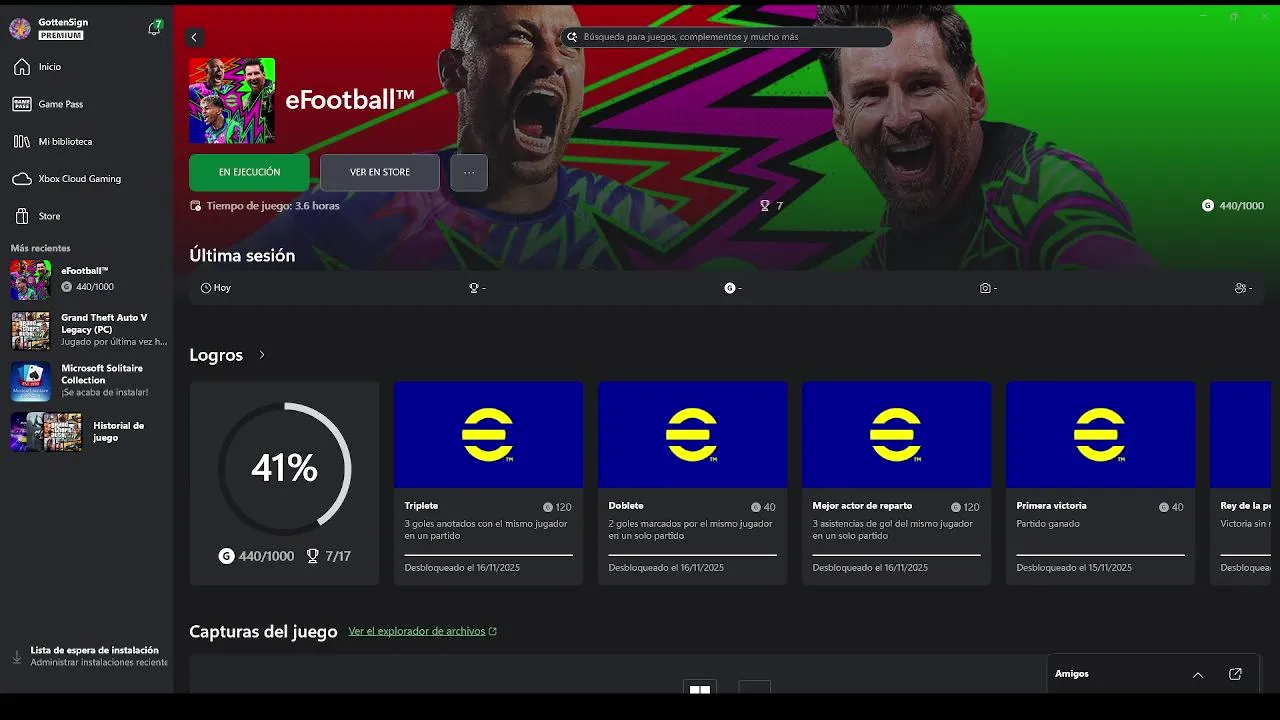Go back with the back arrow
The width and height of the screenshot is (1280, 720).
point(194,37)
